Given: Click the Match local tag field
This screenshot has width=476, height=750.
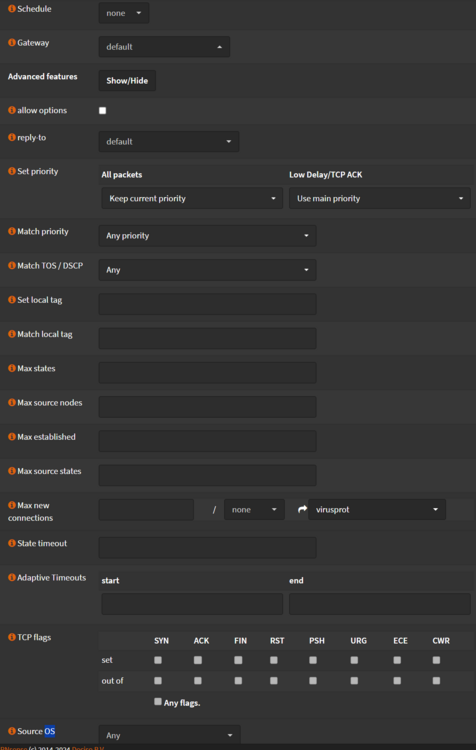Looking at the screenshot, I should point(208,338).
